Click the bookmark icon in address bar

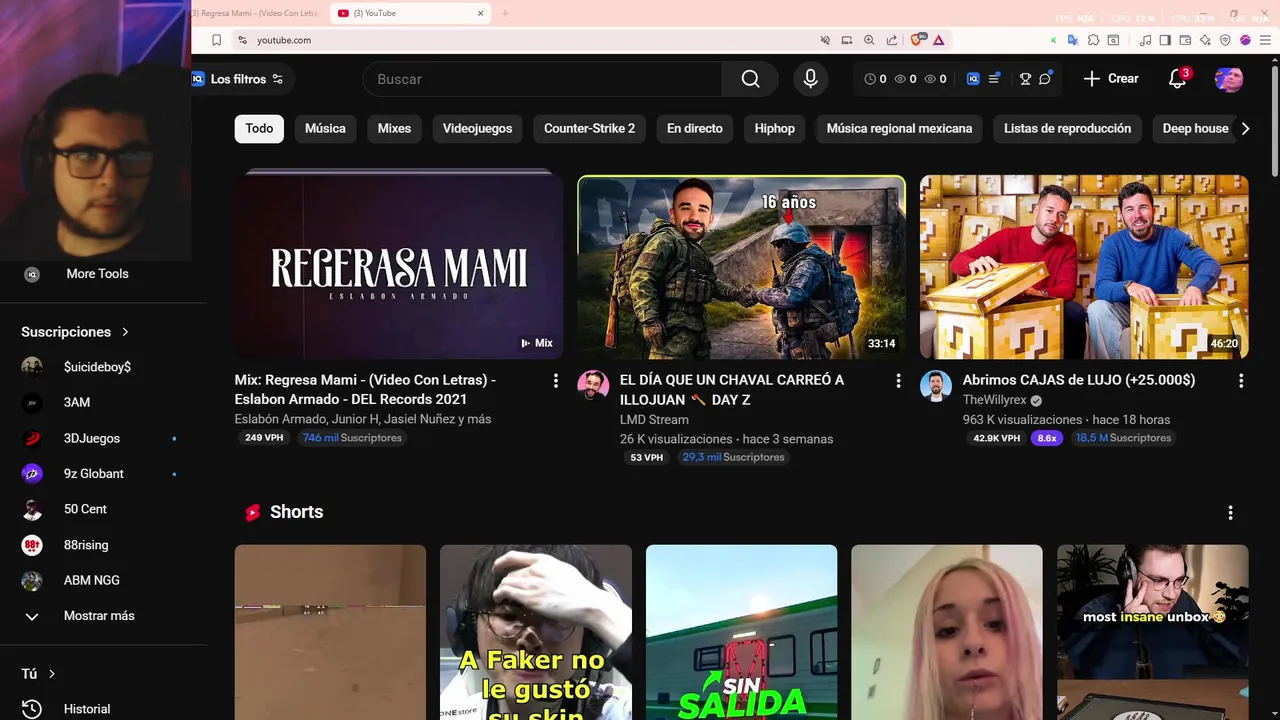point(216,40)
